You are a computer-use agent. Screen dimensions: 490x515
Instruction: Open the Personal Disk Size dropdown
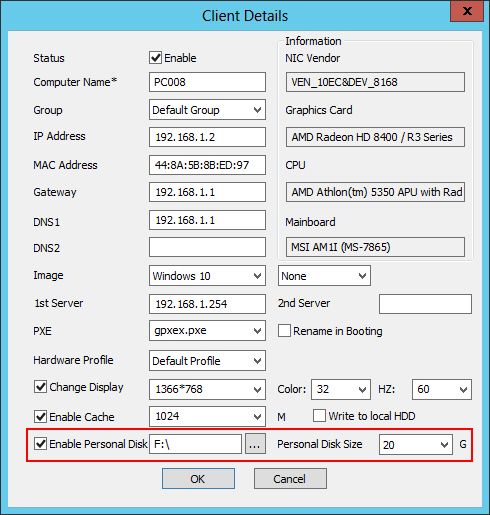[x=416, y=444]
